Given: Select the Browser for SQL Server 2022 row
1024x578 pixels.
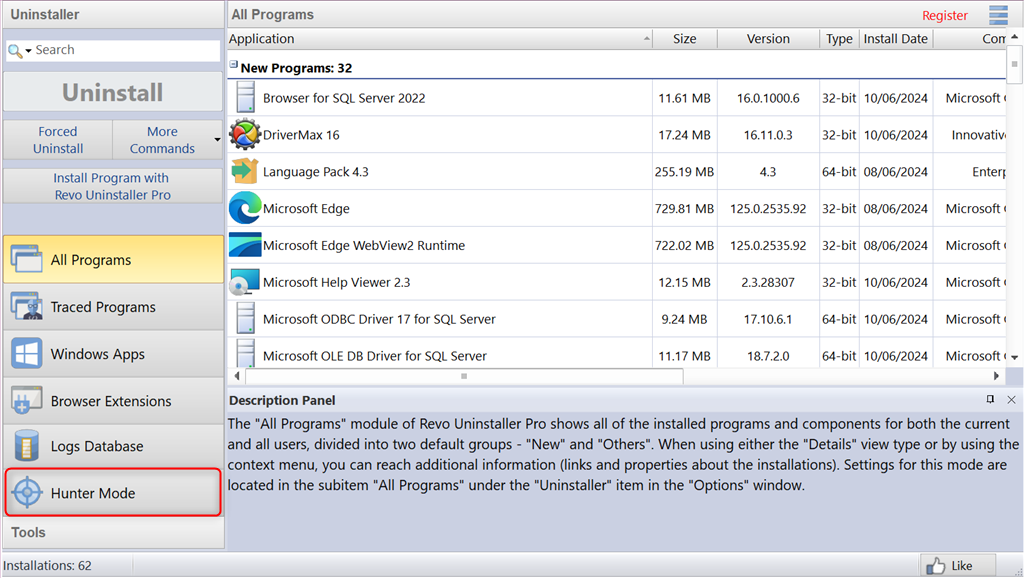Looking at the screenshot, I should point(616,98).
